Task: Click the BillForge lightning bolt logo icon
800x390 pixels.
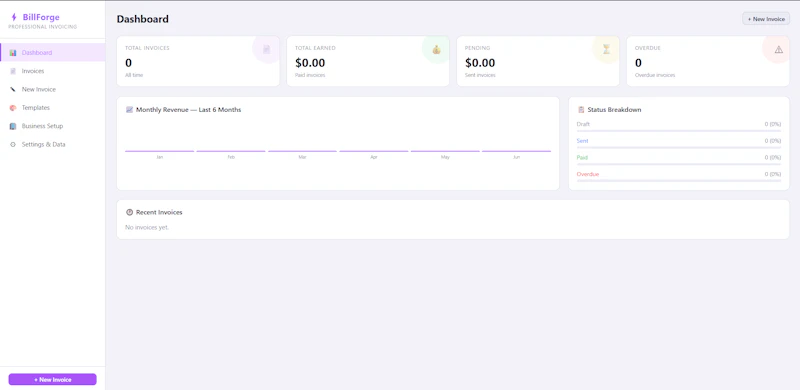Action: [14, 17]
